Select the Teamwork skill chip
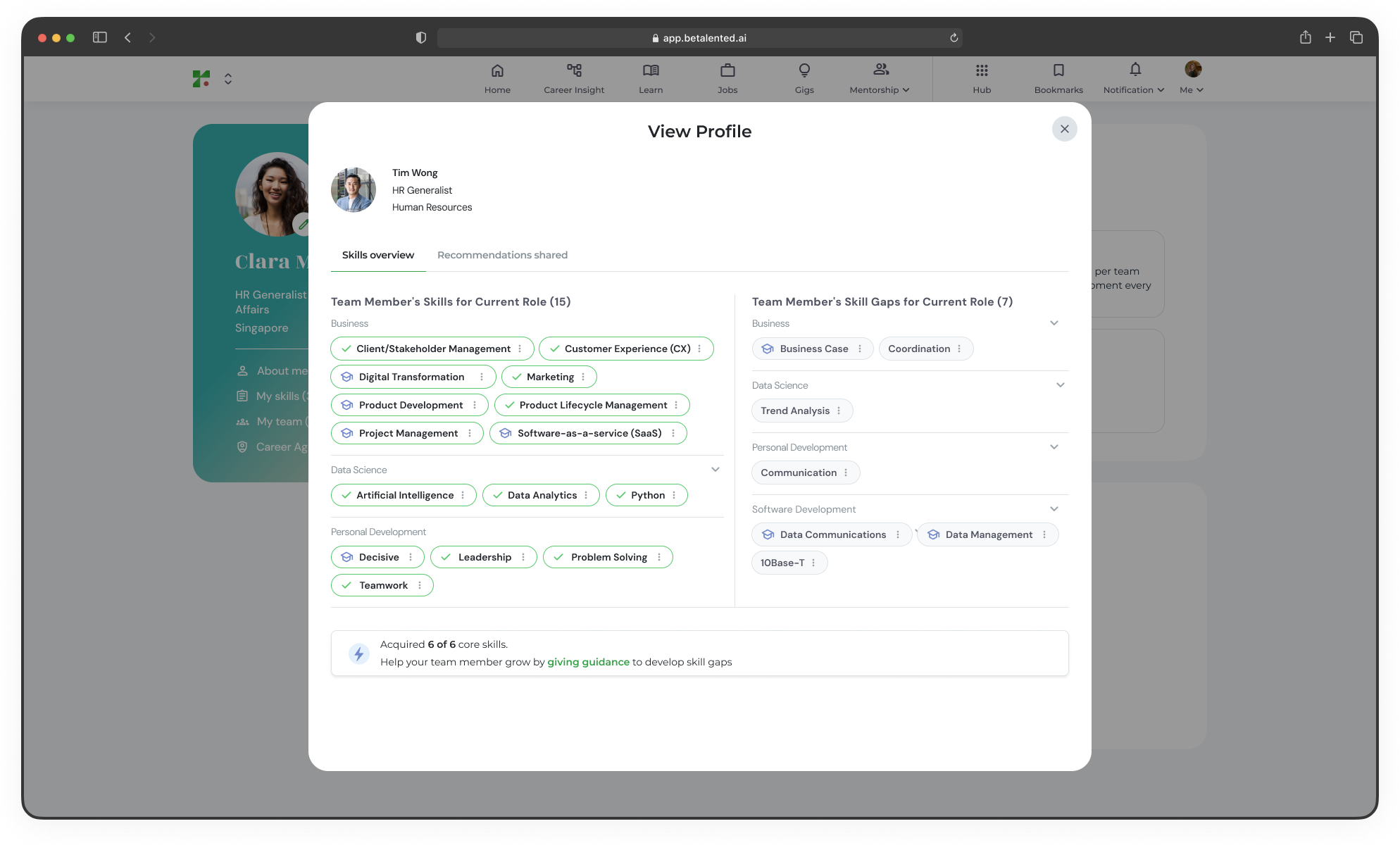1400x845 pixels. point(382,585)
